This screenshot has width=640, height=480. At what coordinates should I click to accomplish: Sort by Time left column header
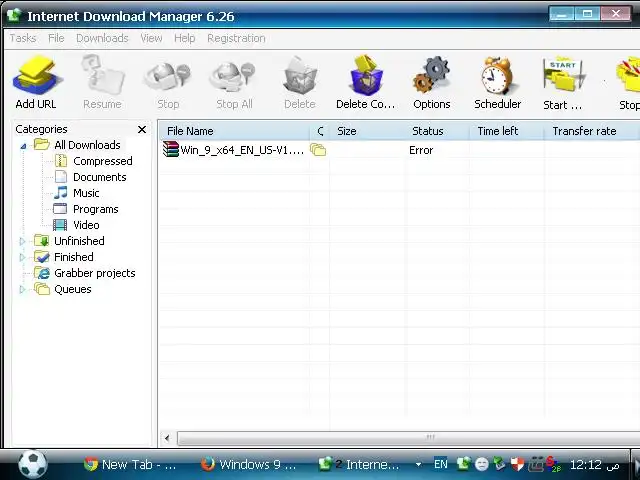[507, 131]
